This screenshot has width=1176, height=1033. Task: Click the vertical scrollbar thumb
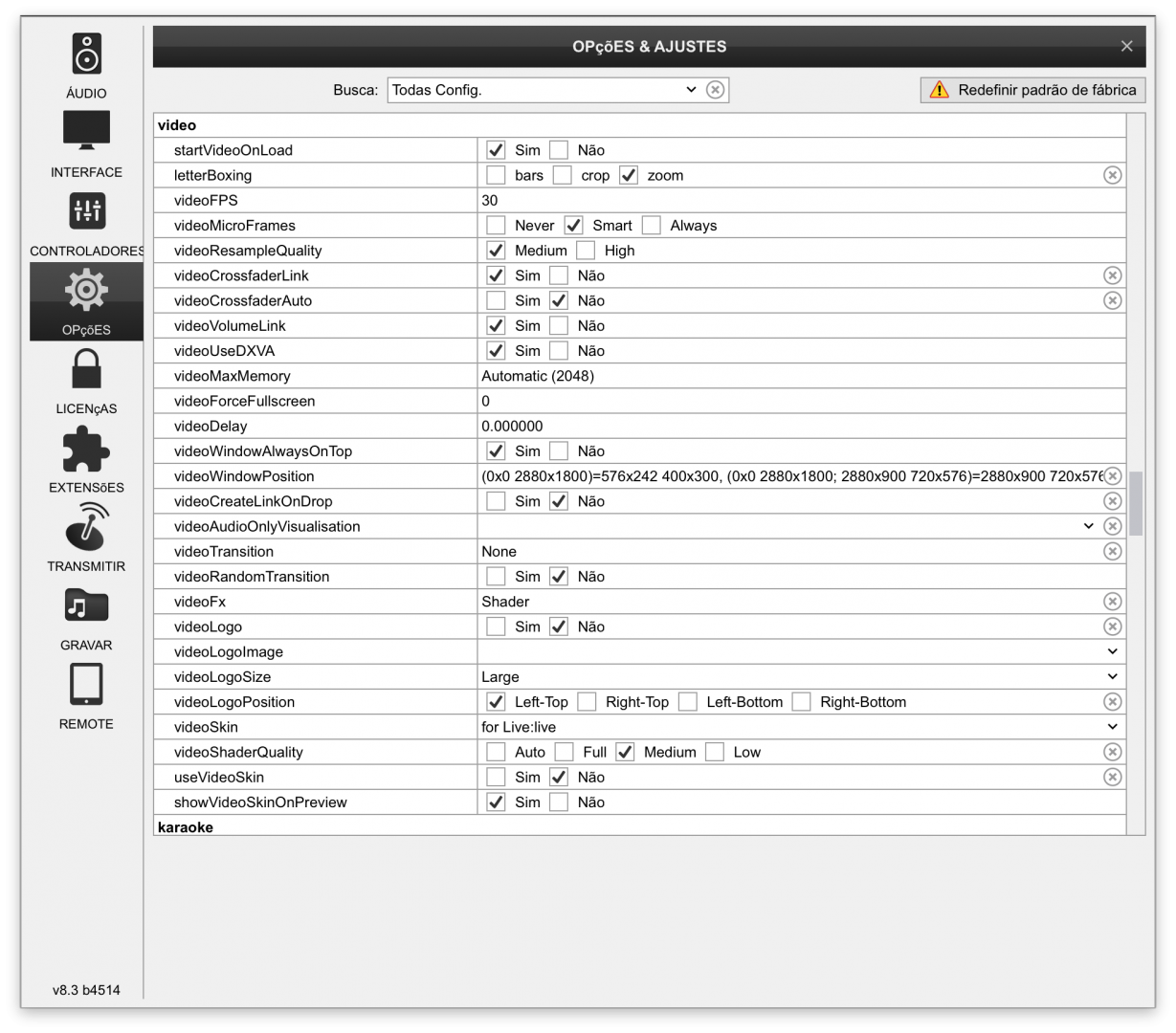[x=1136, y=503]
